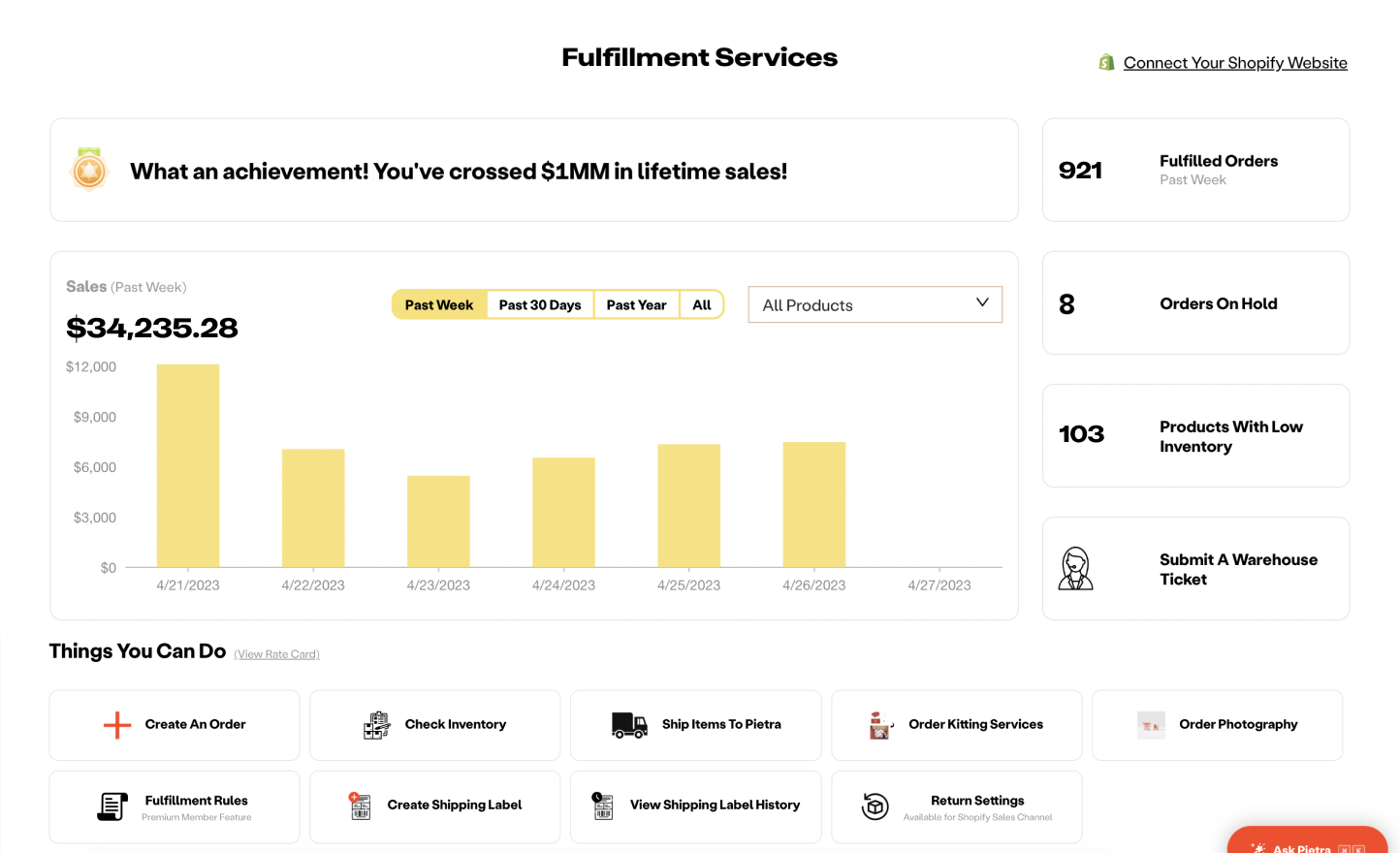Click the achievement medal icon

89,171
